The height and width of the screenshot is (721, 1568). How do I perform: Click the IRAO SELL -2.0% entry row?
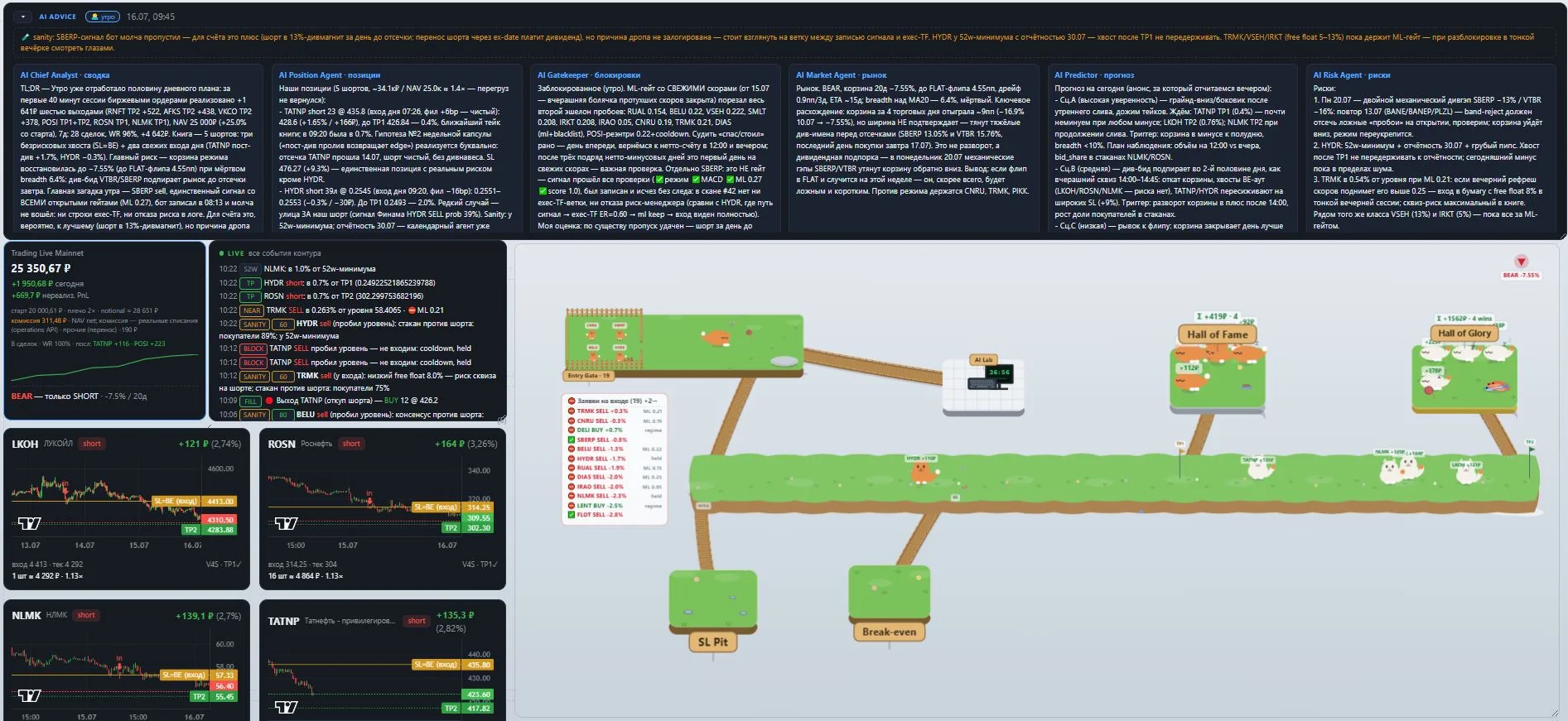[614, 487]
